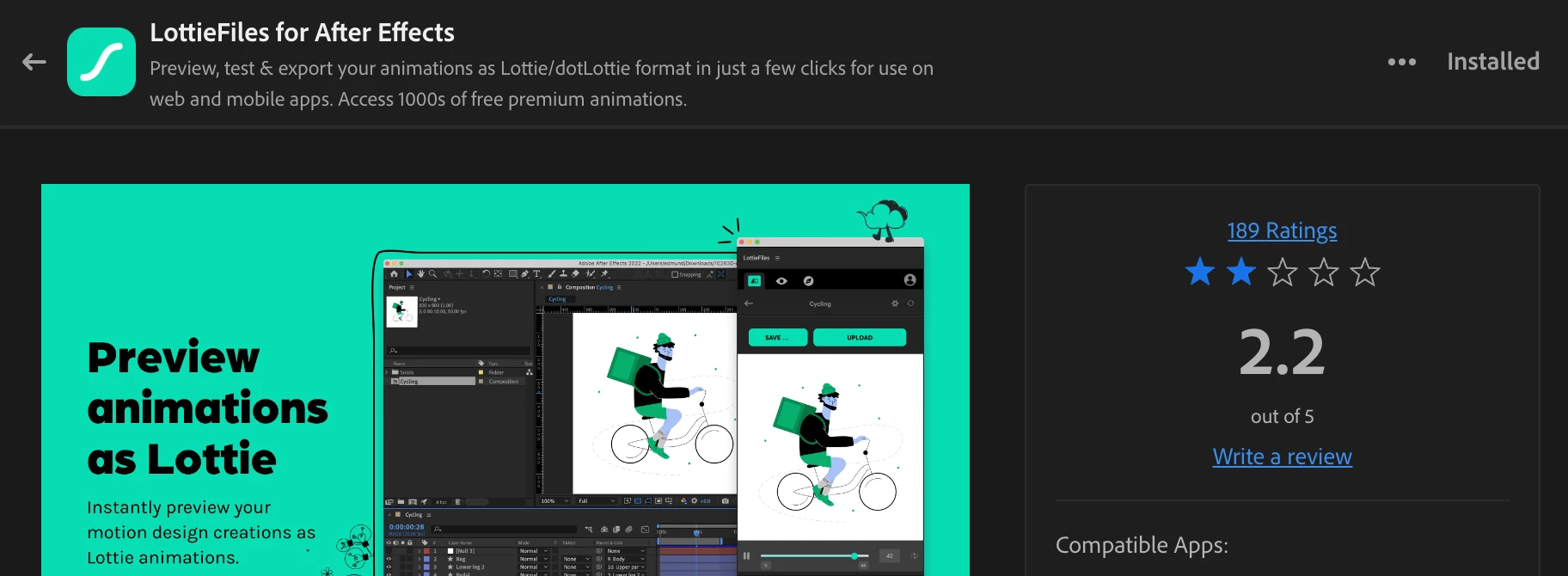Click the Installed status button

coord(1492,62)
